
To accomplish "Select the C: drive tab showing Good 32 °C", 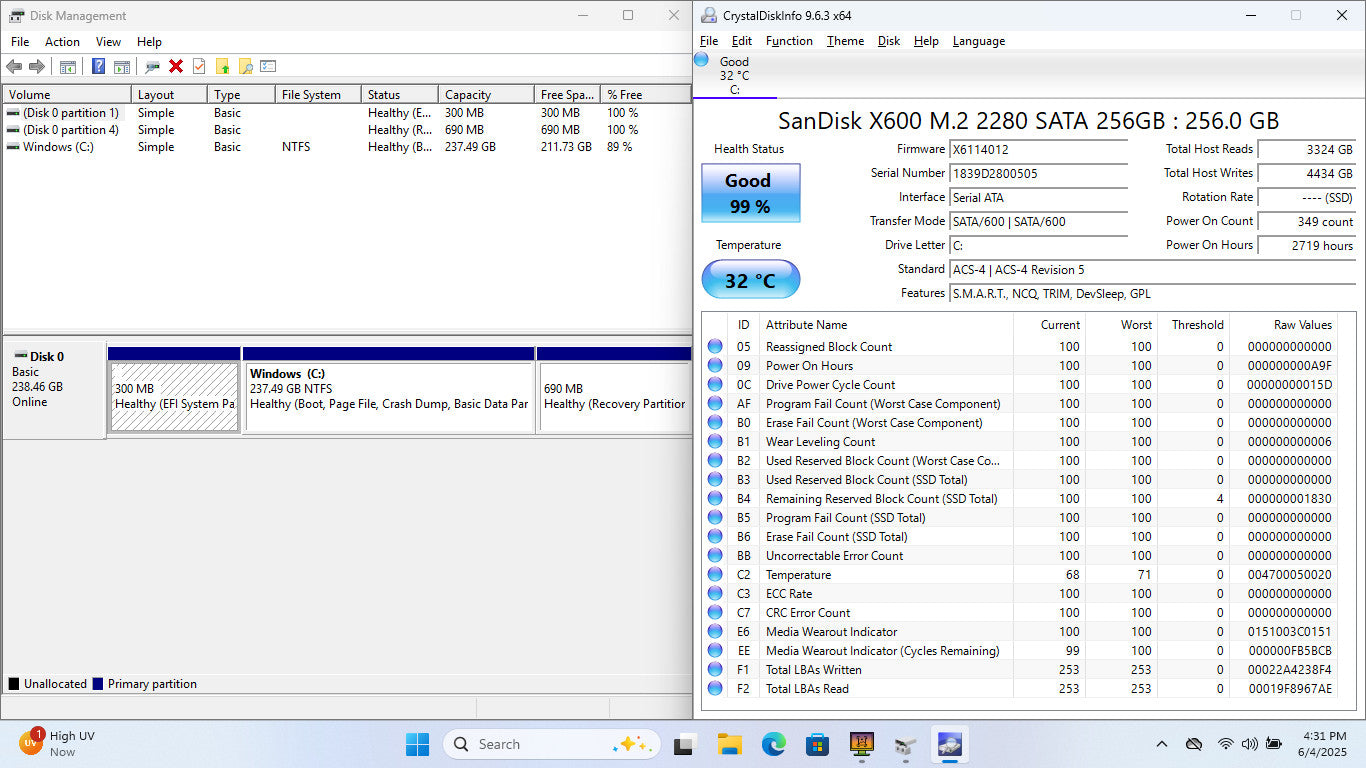I will pos(734,76).
